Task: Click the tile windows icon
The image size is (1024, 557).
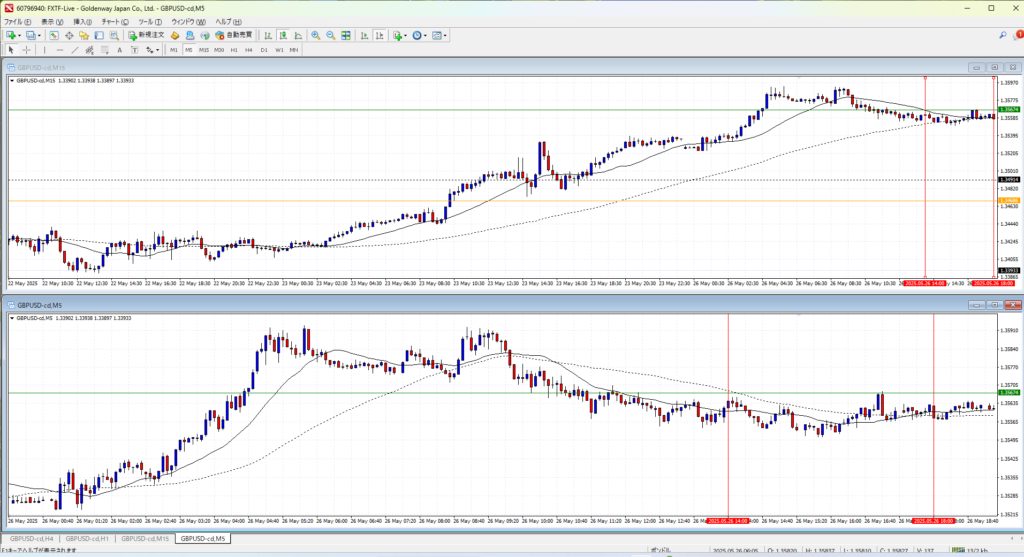Action: (345, 35)
